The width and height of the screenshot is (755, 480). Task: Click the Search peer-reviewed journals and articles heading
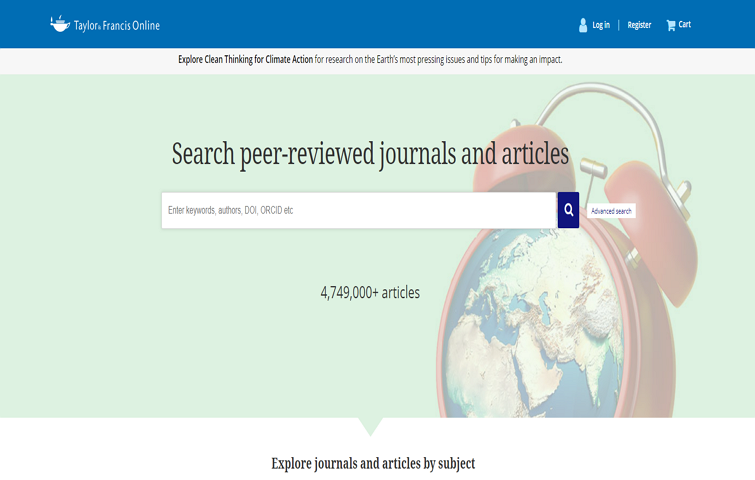[370, 154]
